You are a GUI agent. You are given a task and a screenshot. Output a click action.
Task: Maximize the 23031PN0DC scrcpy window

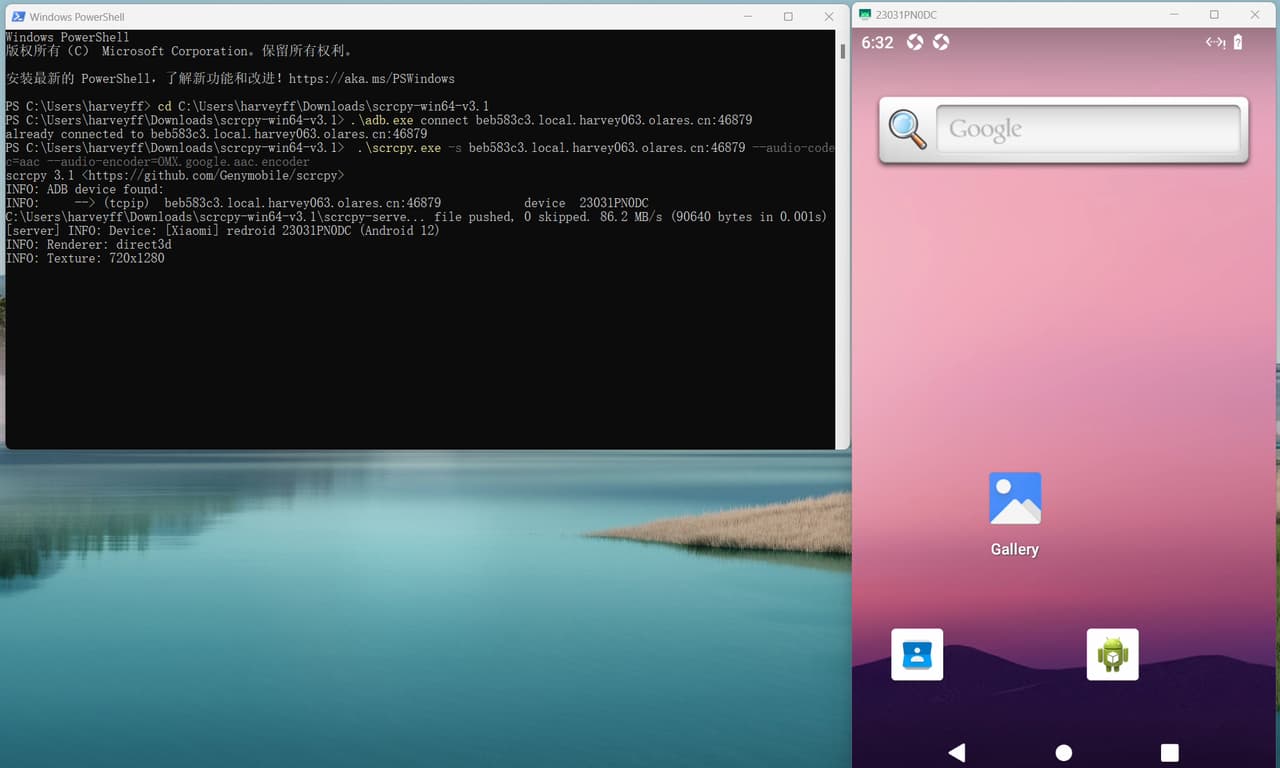[x=1214, y=15]
